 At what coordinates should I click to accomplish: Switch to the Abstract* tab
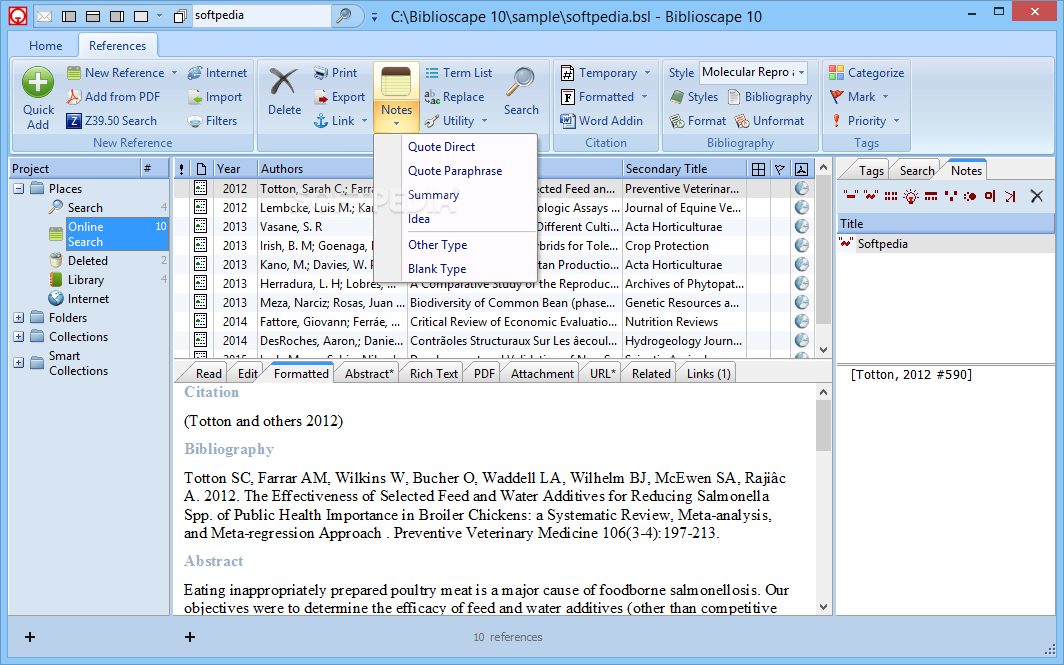click(368, 373)
